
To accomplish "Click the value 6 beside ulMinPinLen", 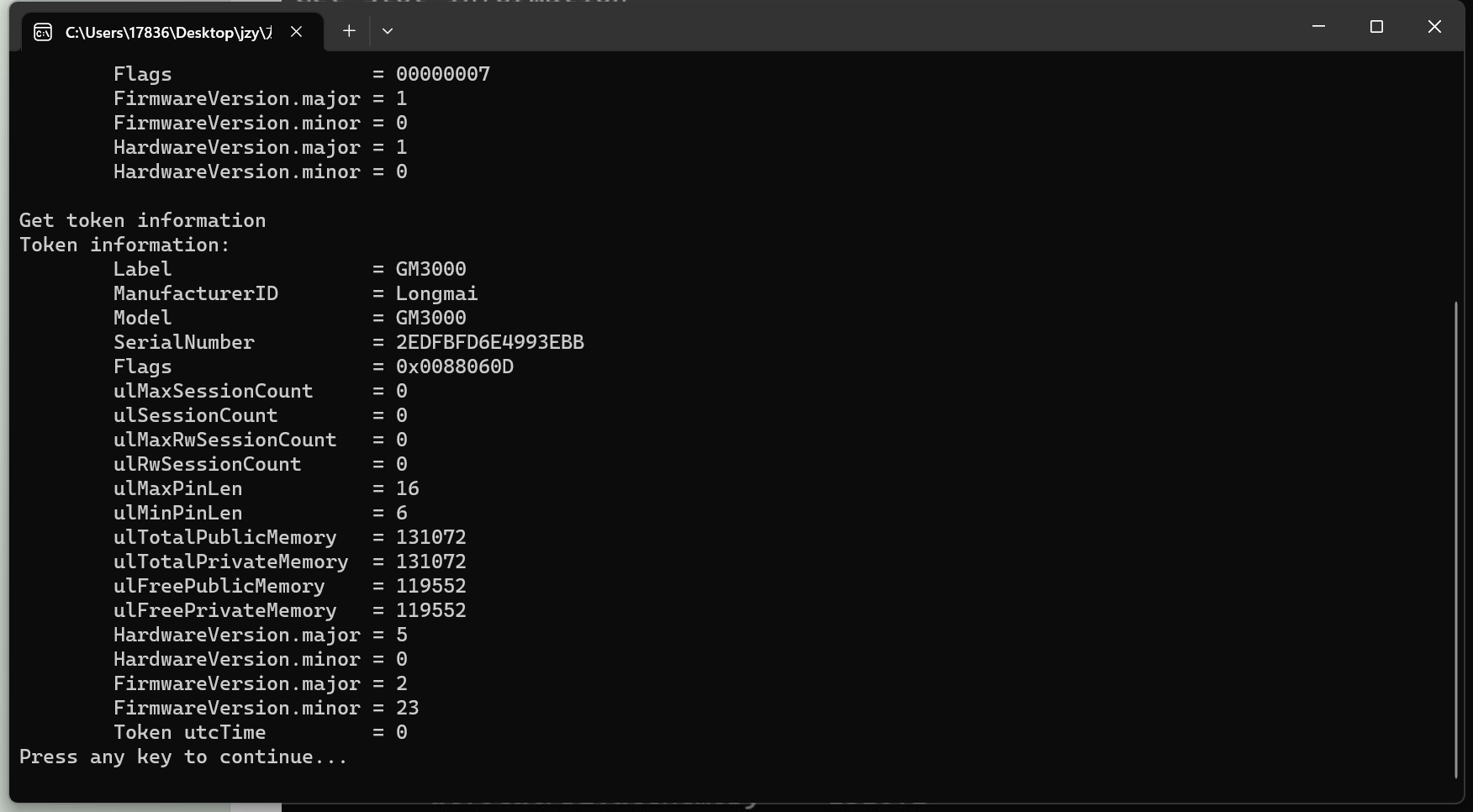I will pyautogui.click(x=402, y=513).
